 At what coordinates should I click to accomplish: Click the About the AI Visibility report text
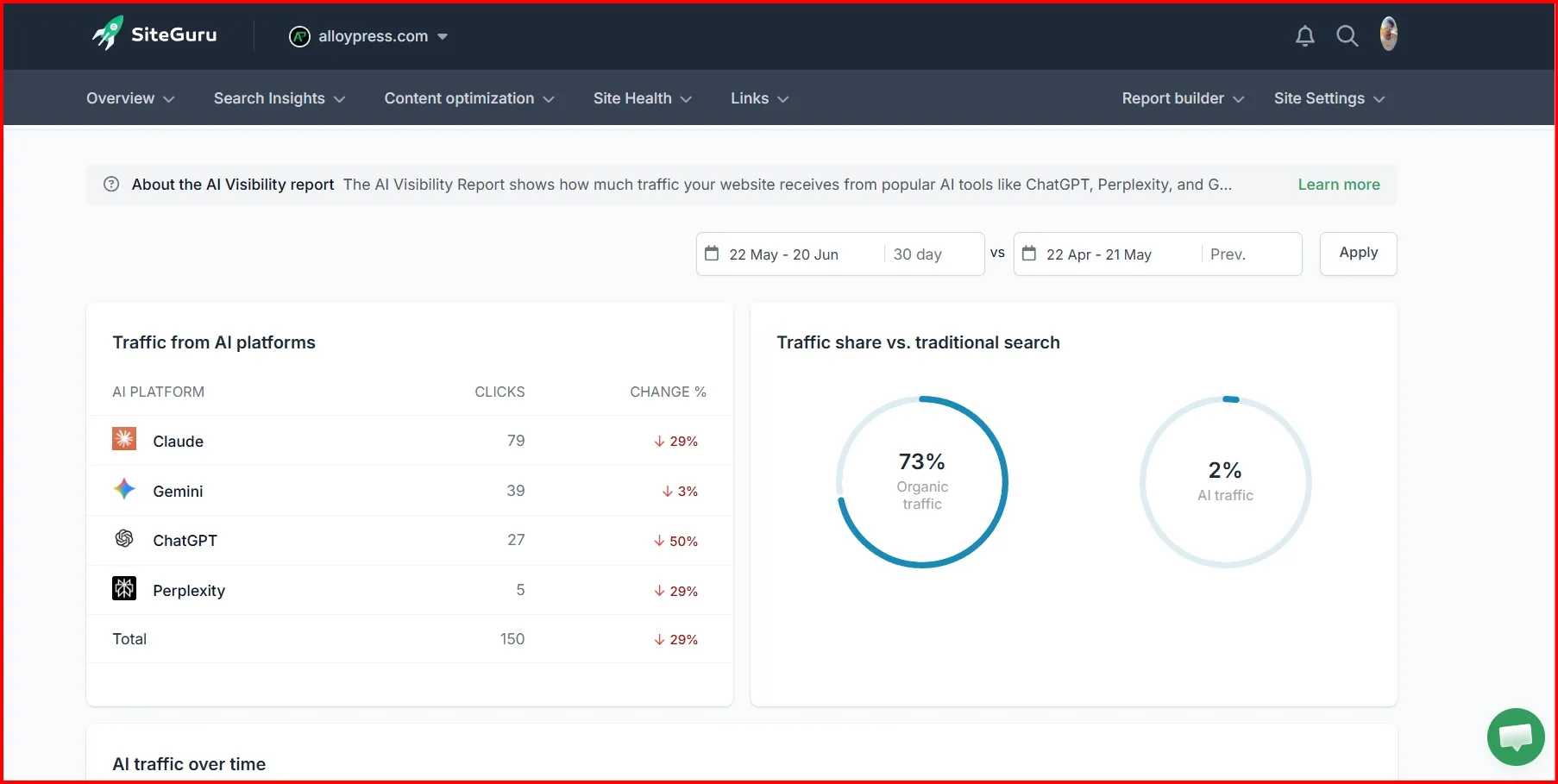233,185
